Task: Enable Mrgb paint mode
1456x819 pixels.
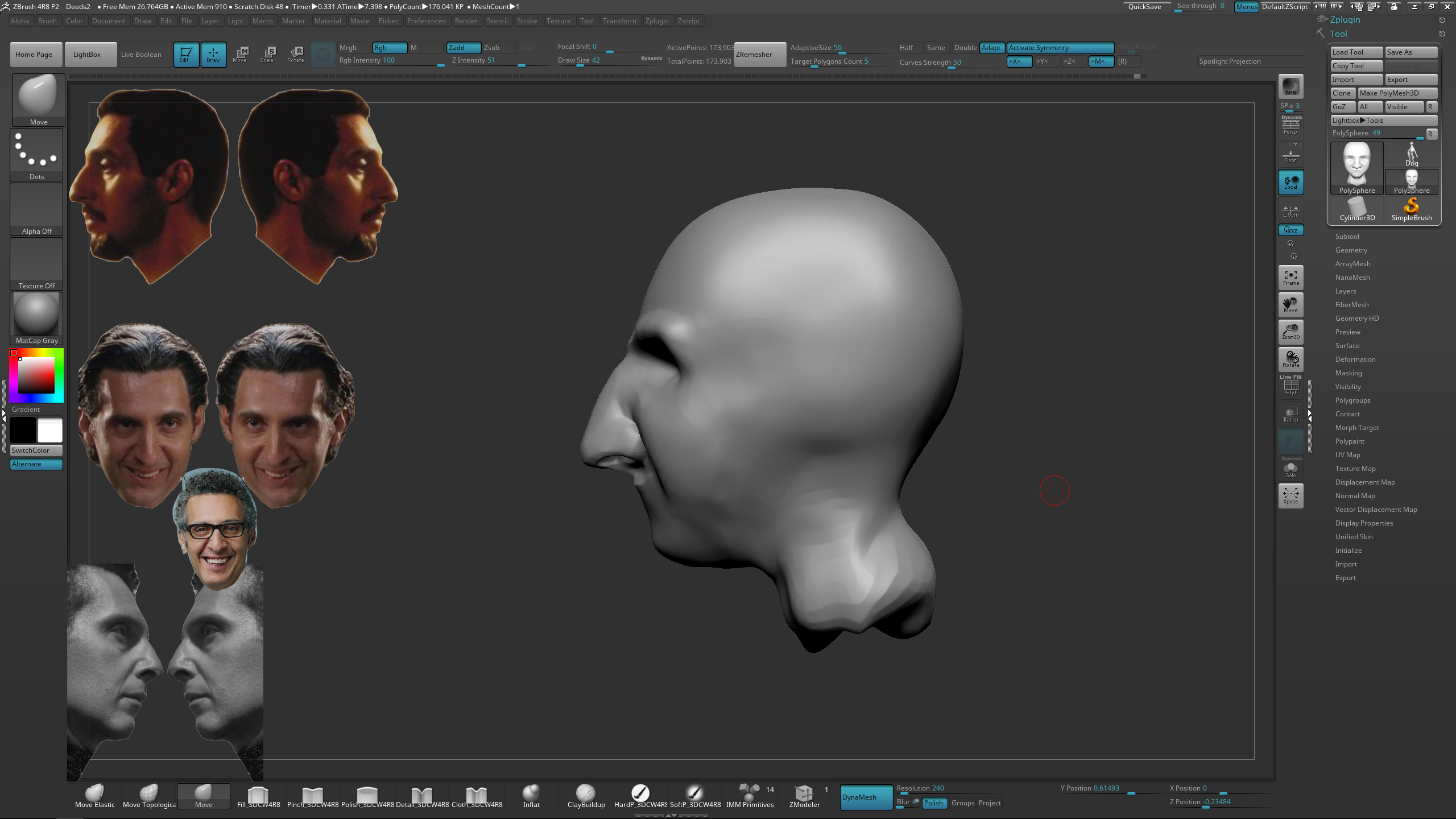Action: [x=354, y=48]
